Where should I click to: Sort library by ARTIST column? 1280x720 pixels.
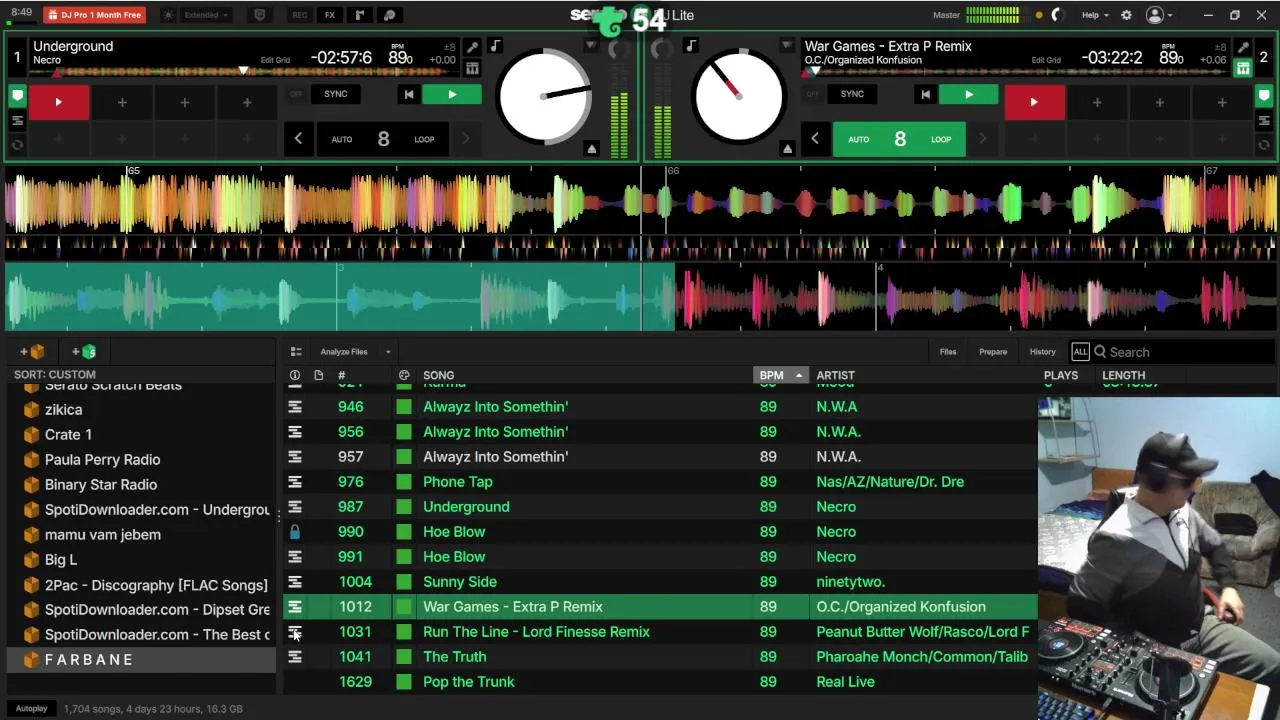835,376
